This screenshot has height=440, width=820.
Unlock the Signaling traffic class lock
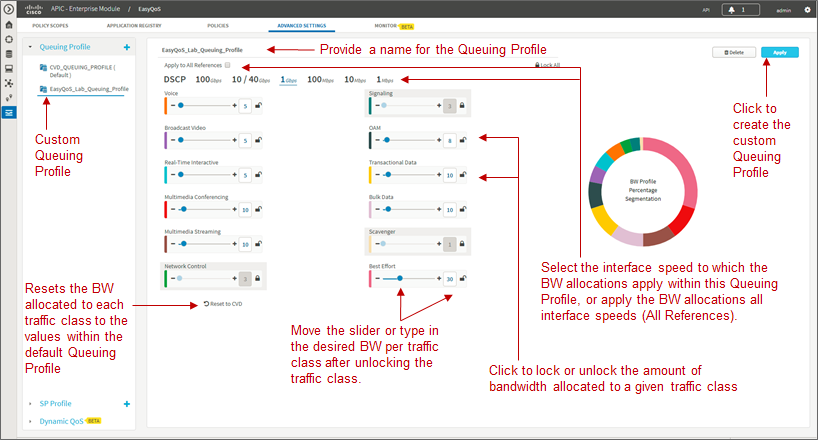click(x=462, y=106)
